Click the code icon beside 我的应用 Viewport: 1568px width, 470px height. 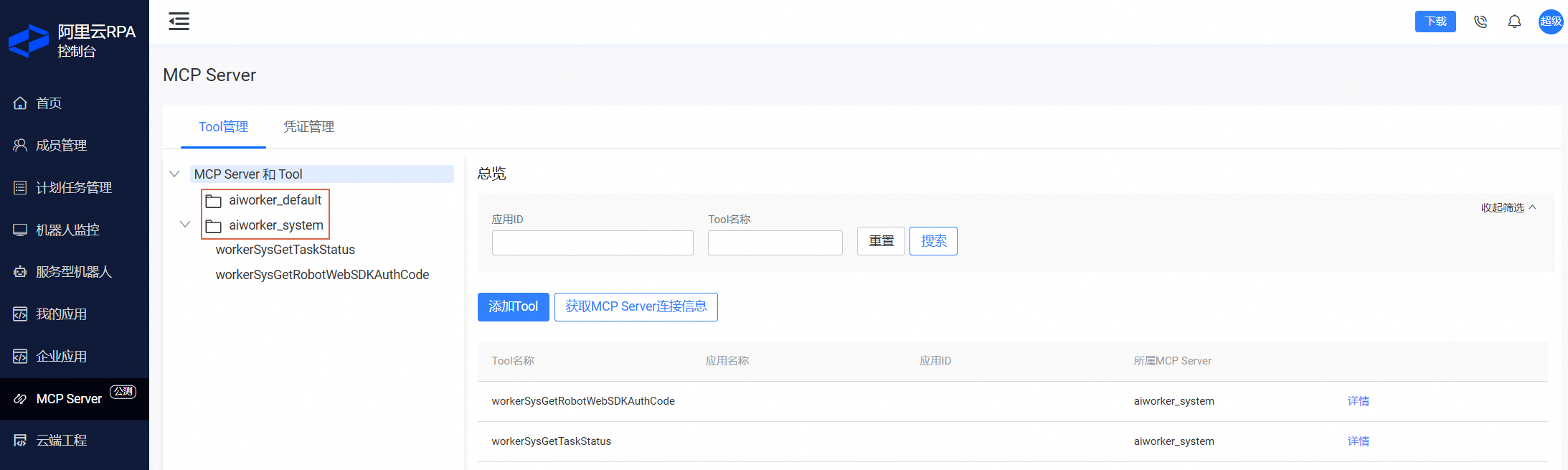pyautogui.click(x=20, y=314)
